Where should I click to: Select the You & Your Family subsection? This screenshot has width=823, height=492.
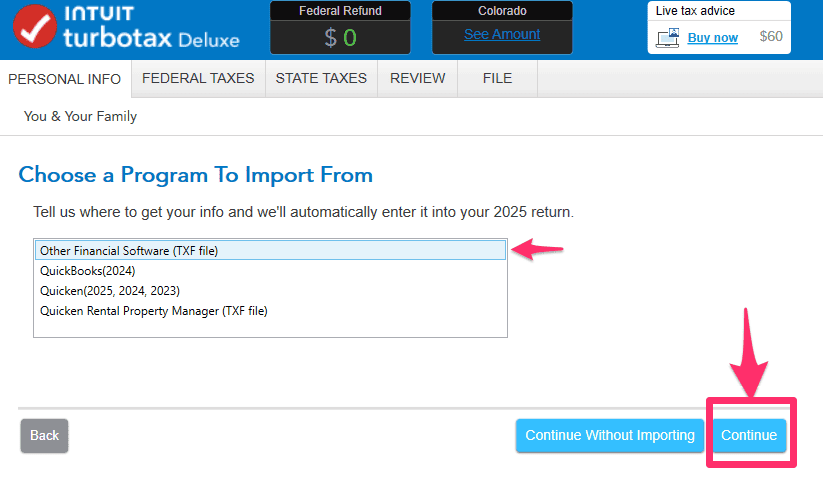80,116
